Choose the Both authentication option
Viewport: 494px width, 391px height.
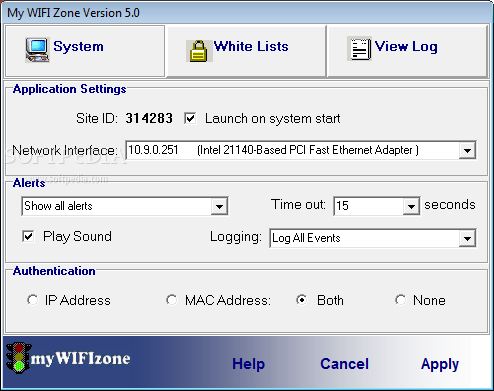pyautogui.click(x=302, y=300)
